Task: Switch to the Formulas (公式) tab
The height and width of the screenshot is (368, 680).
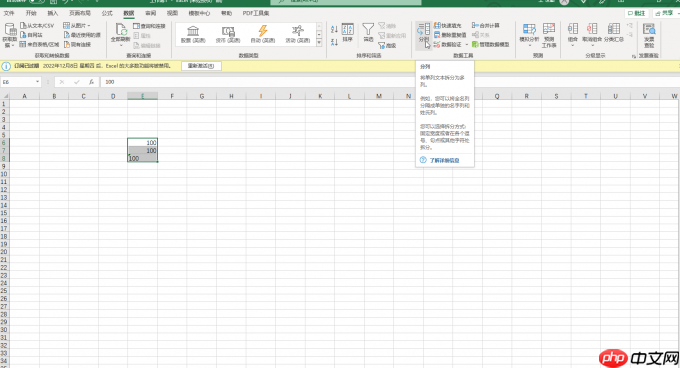Action: pos(107,13)
